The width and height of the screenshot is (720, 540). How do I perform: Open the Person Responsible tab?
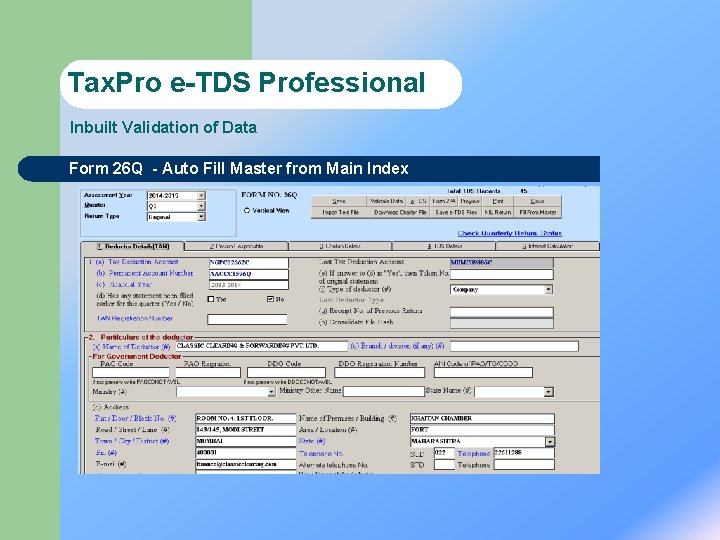(x=236, y=247)
